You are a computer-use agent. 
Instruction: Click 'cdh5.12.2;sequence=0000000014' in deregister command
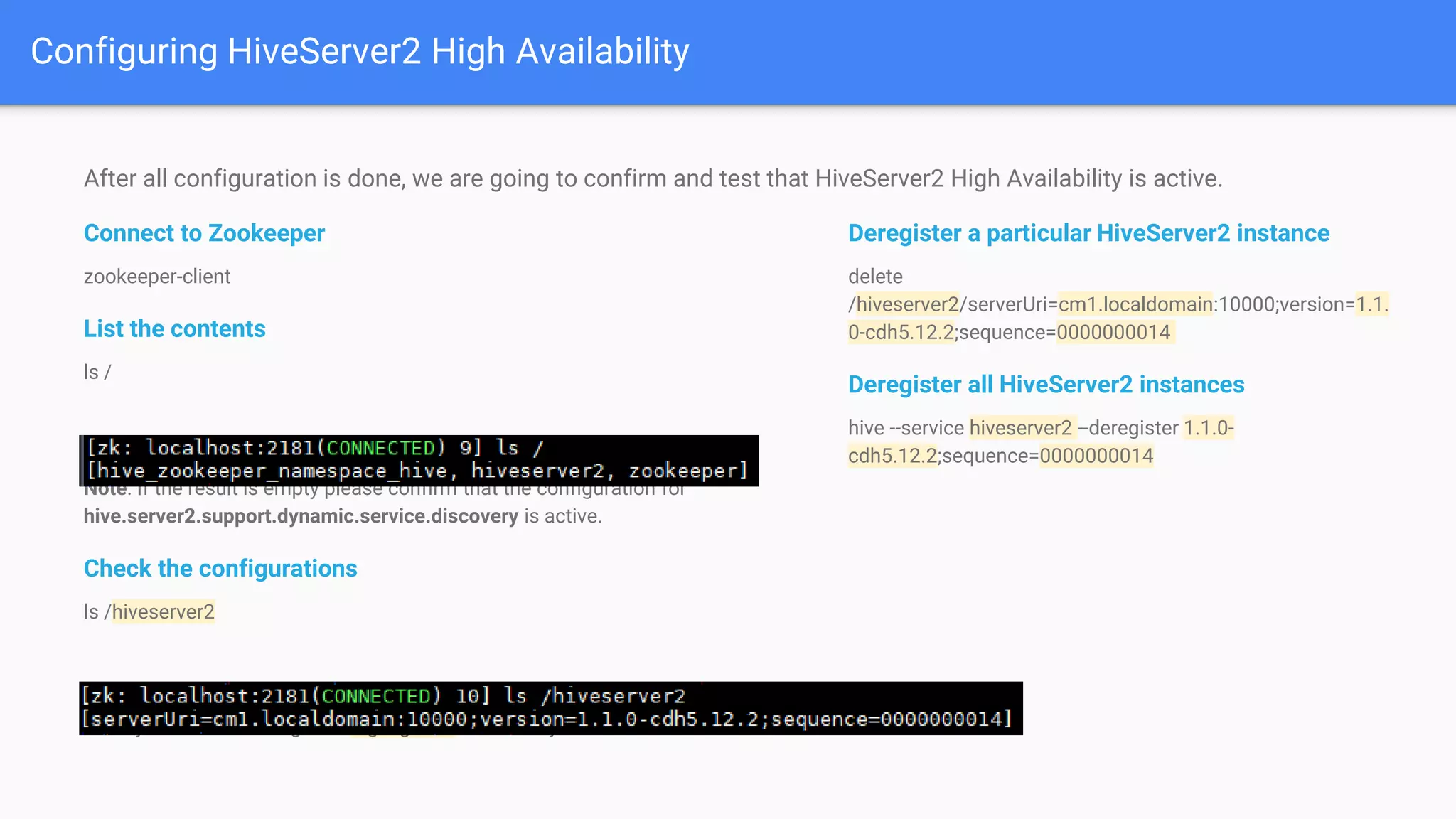[x=1000, y=456]
